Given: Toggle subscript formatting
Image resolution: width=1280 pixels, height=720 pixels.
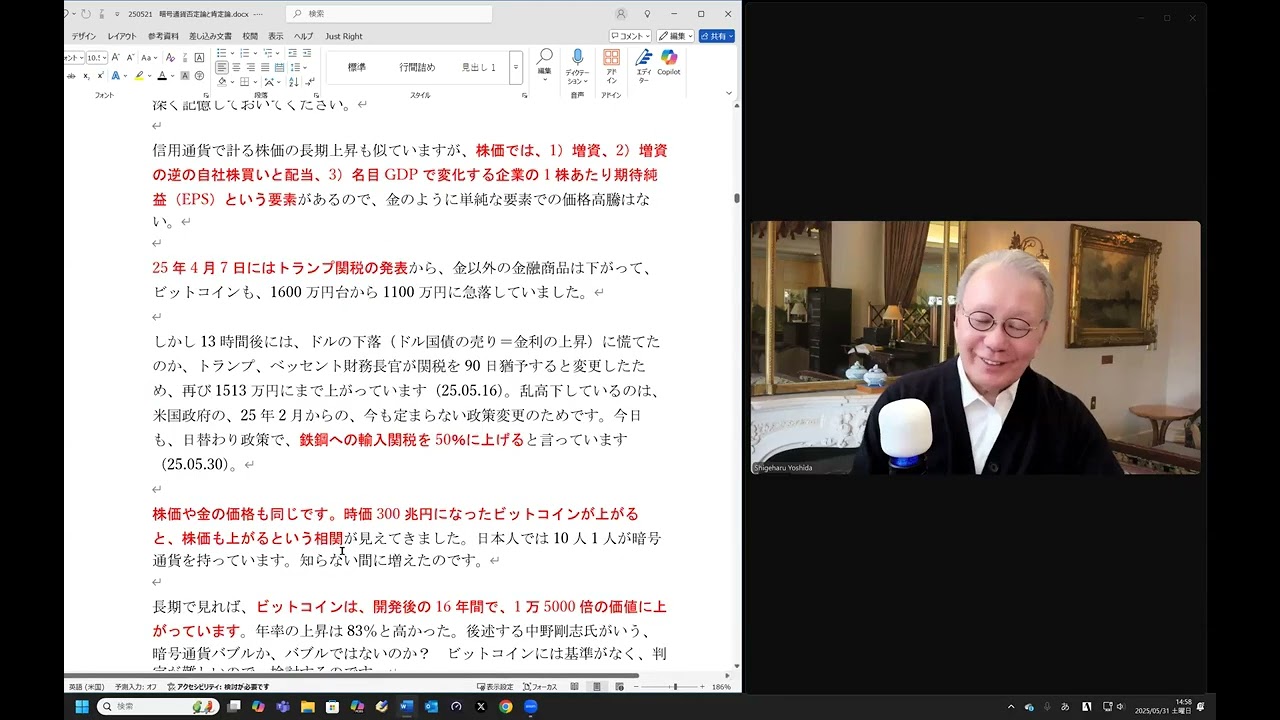Looking at the screenshot, I should tap(86, 76).
